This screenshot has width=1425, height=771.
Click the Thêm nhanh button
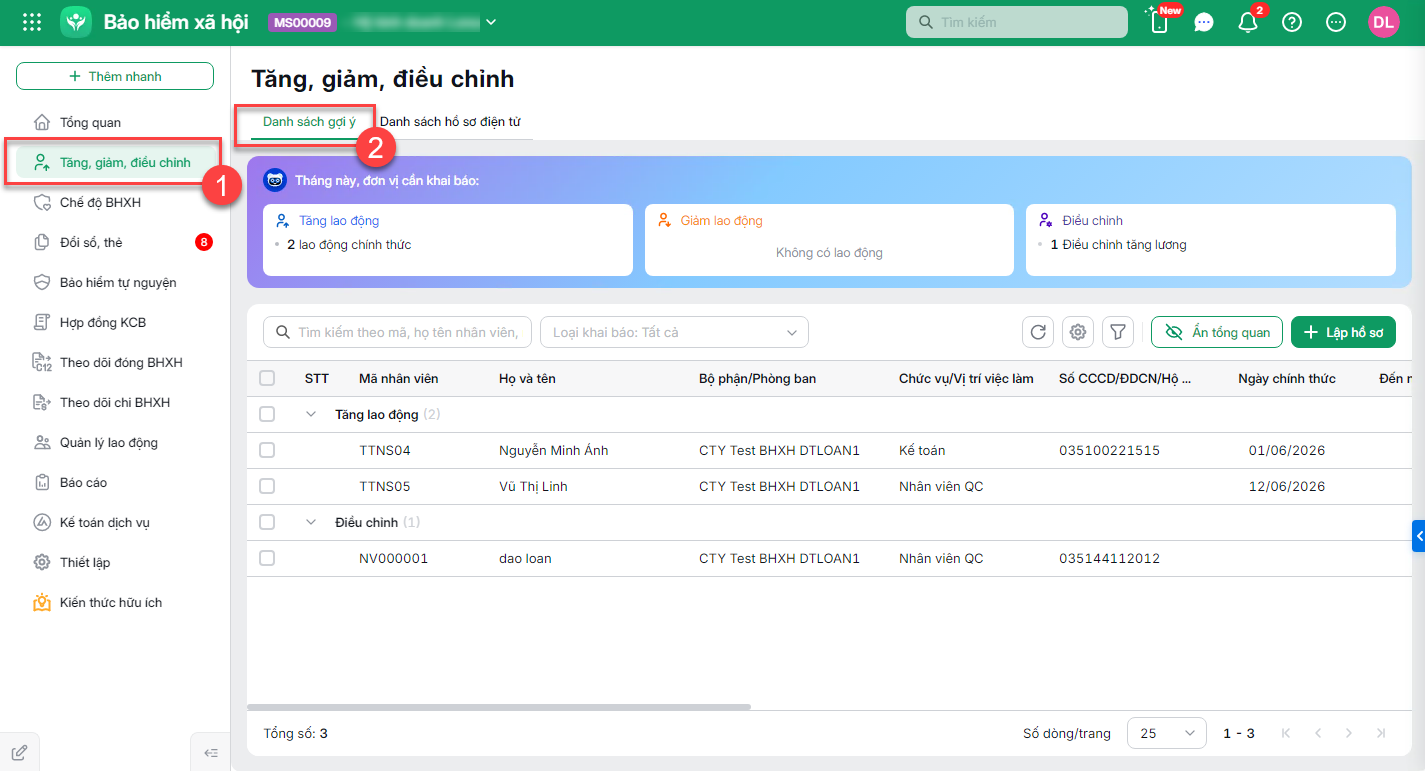[115, 76]
